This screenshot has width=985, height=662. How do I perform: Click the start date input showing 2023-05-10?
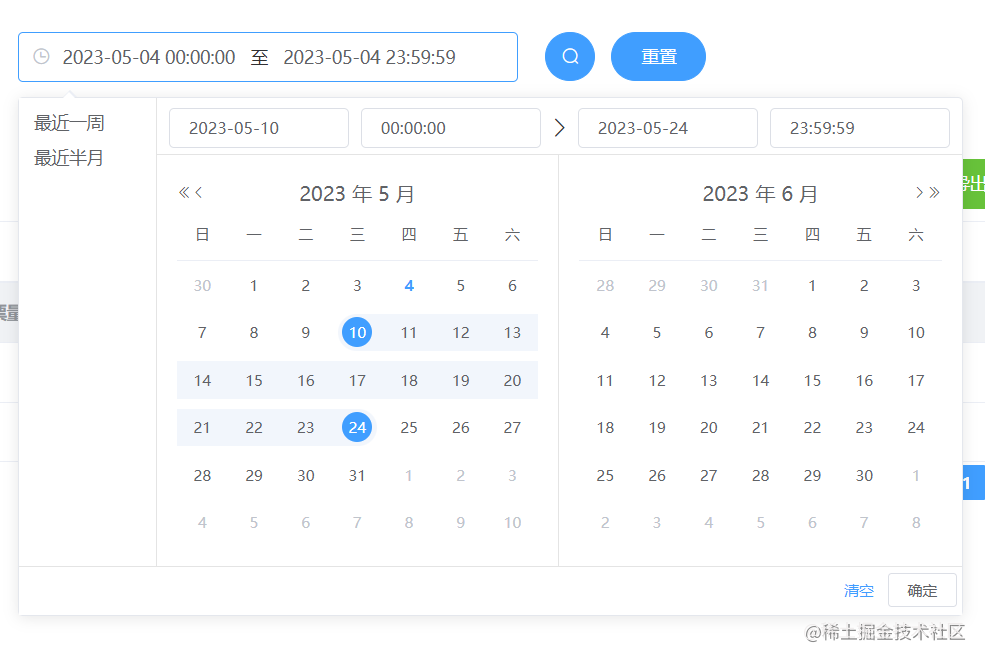[258, 128]
